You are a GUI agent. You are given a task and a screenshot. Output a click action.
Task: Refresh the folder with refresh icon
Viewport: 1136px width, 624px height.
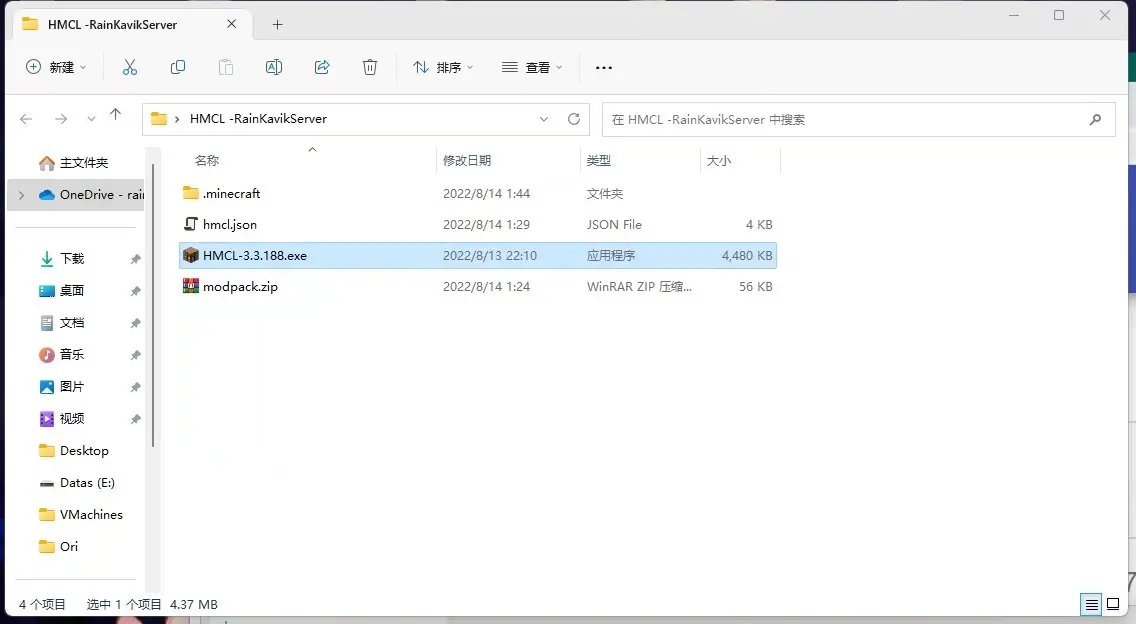click(x=573, y=118)
